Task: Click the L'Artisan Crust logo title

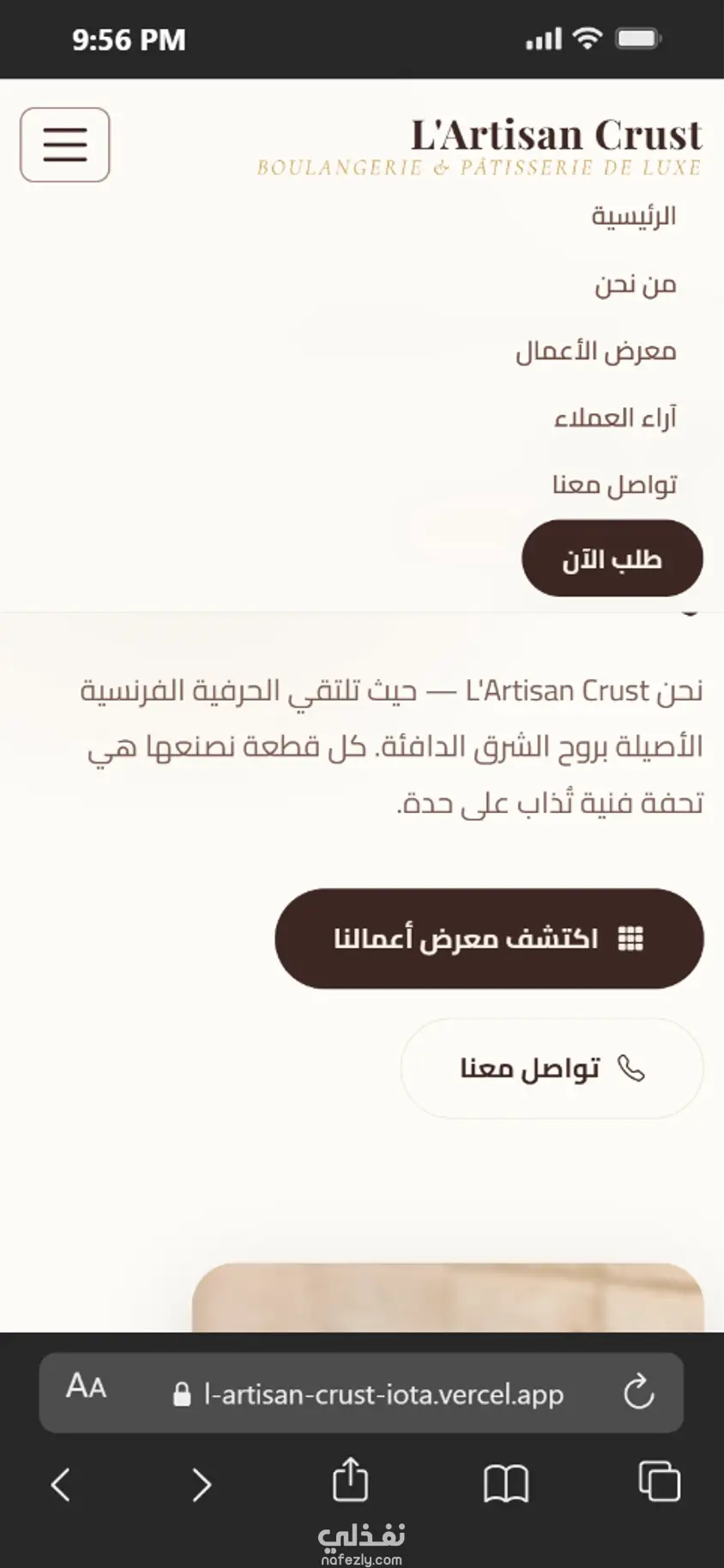Action: 557,136
